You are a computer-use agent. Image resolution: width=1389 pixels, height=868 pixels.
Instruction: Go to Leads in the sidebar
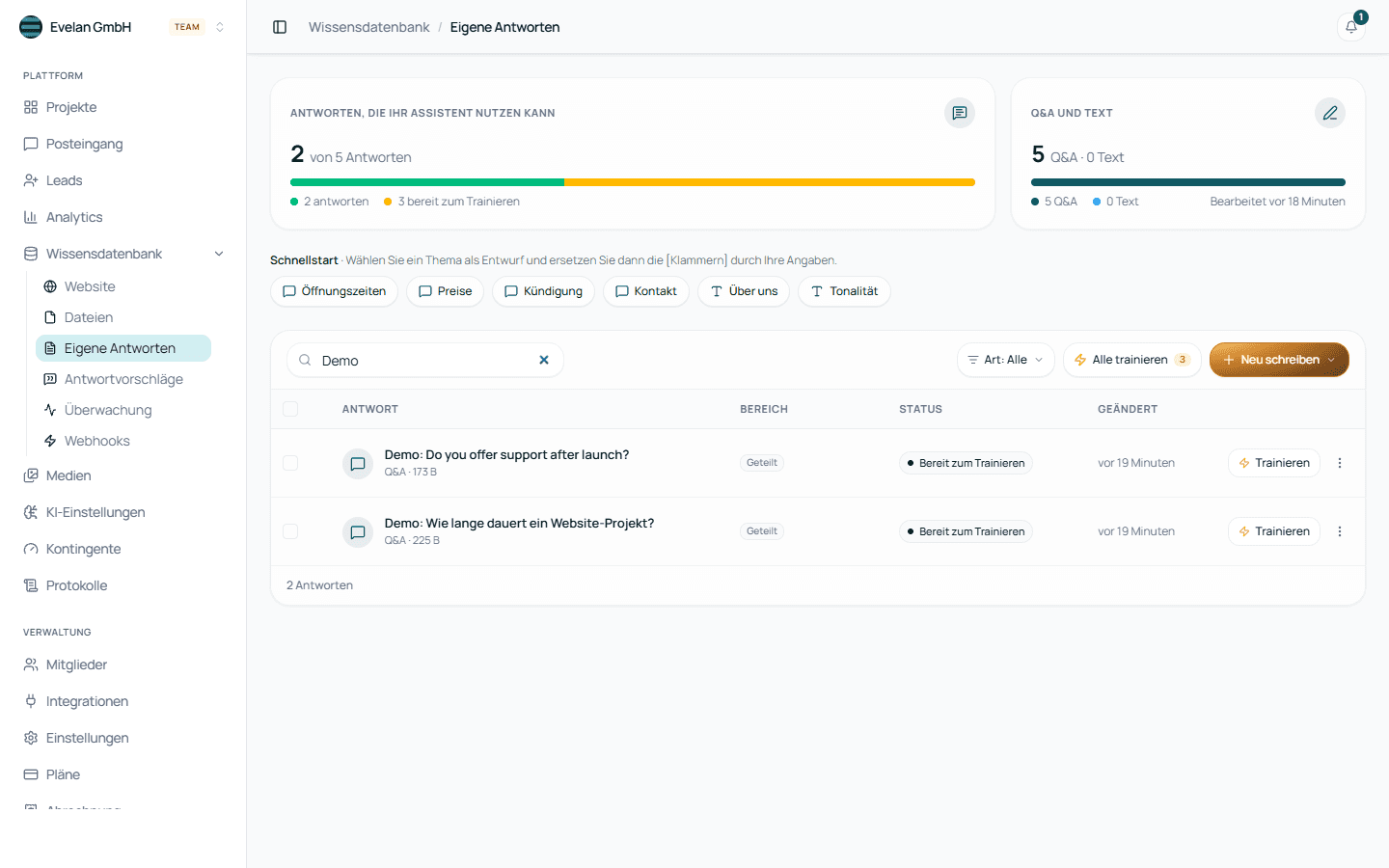(123, 180)
